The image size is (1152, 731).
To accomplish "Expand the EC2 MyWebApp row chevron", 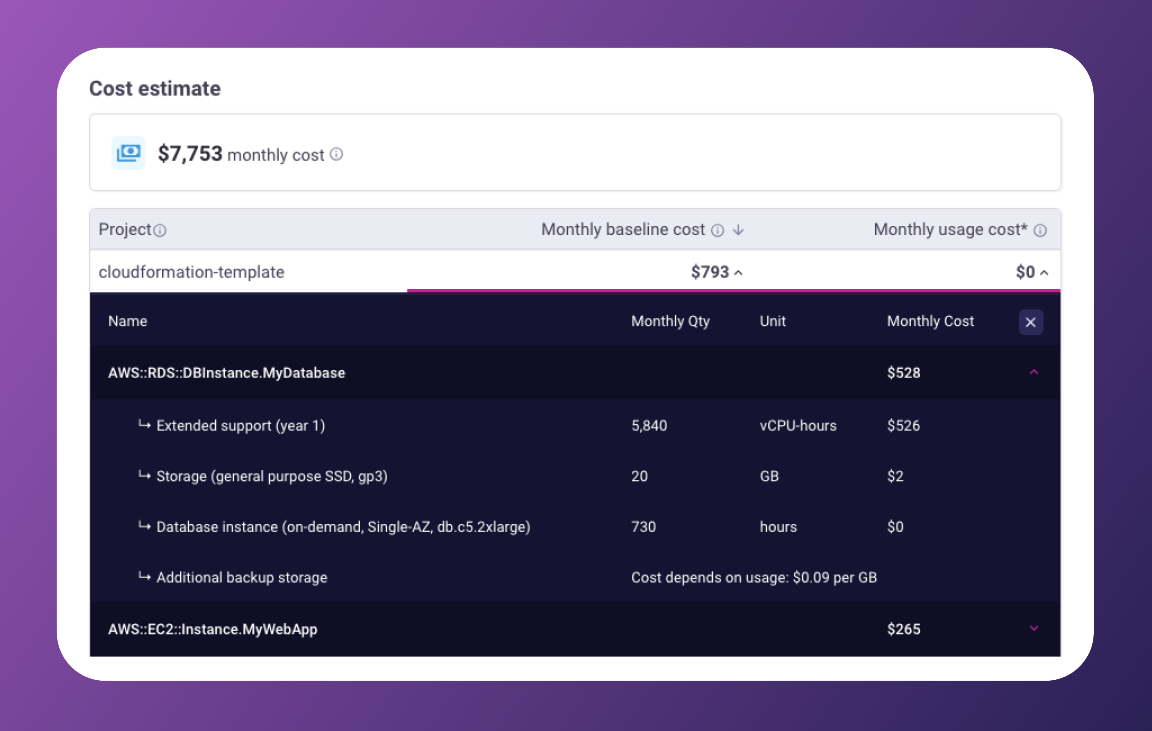I will click(1034, 629).
